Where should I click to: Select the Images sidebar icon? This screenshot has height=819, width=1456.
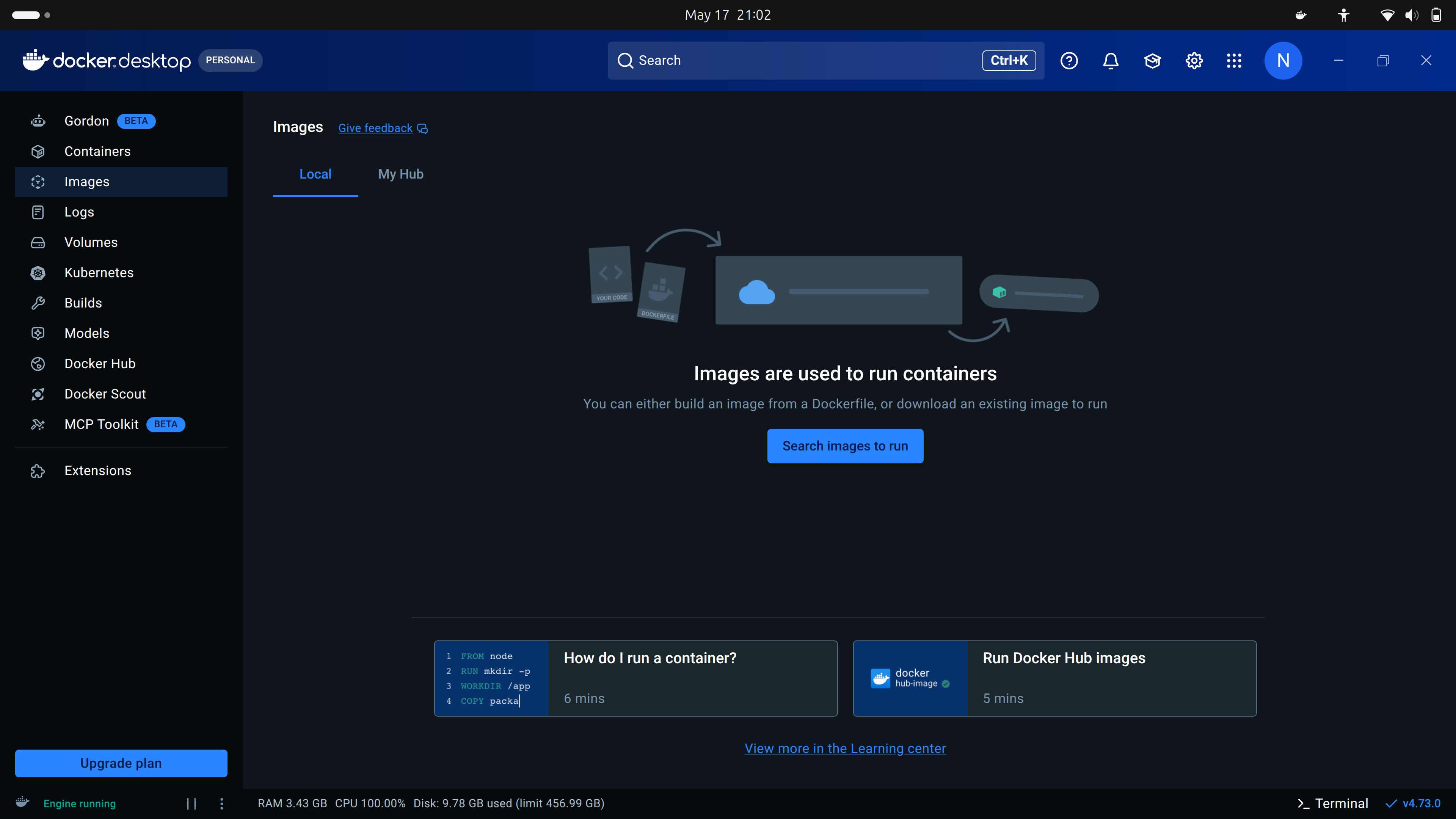pyautogui.click(x=38, y=182)
